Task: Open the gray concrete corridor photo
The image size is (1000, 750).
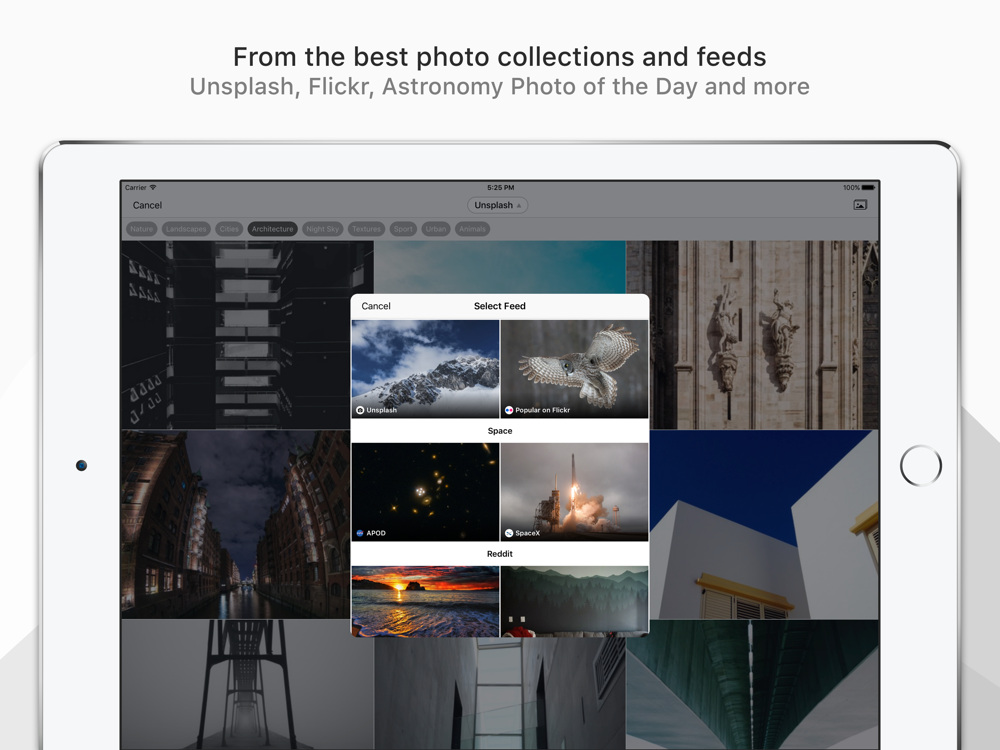Action: [x=500, y=693]
